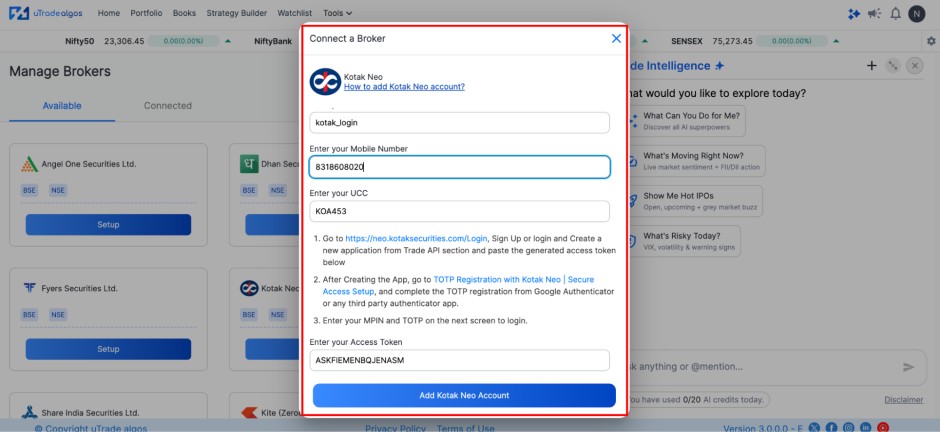Click the send arrow in the Ask anything box
Image resolution: width=940 pixels, height=432 pixels.
click(909, 367)
